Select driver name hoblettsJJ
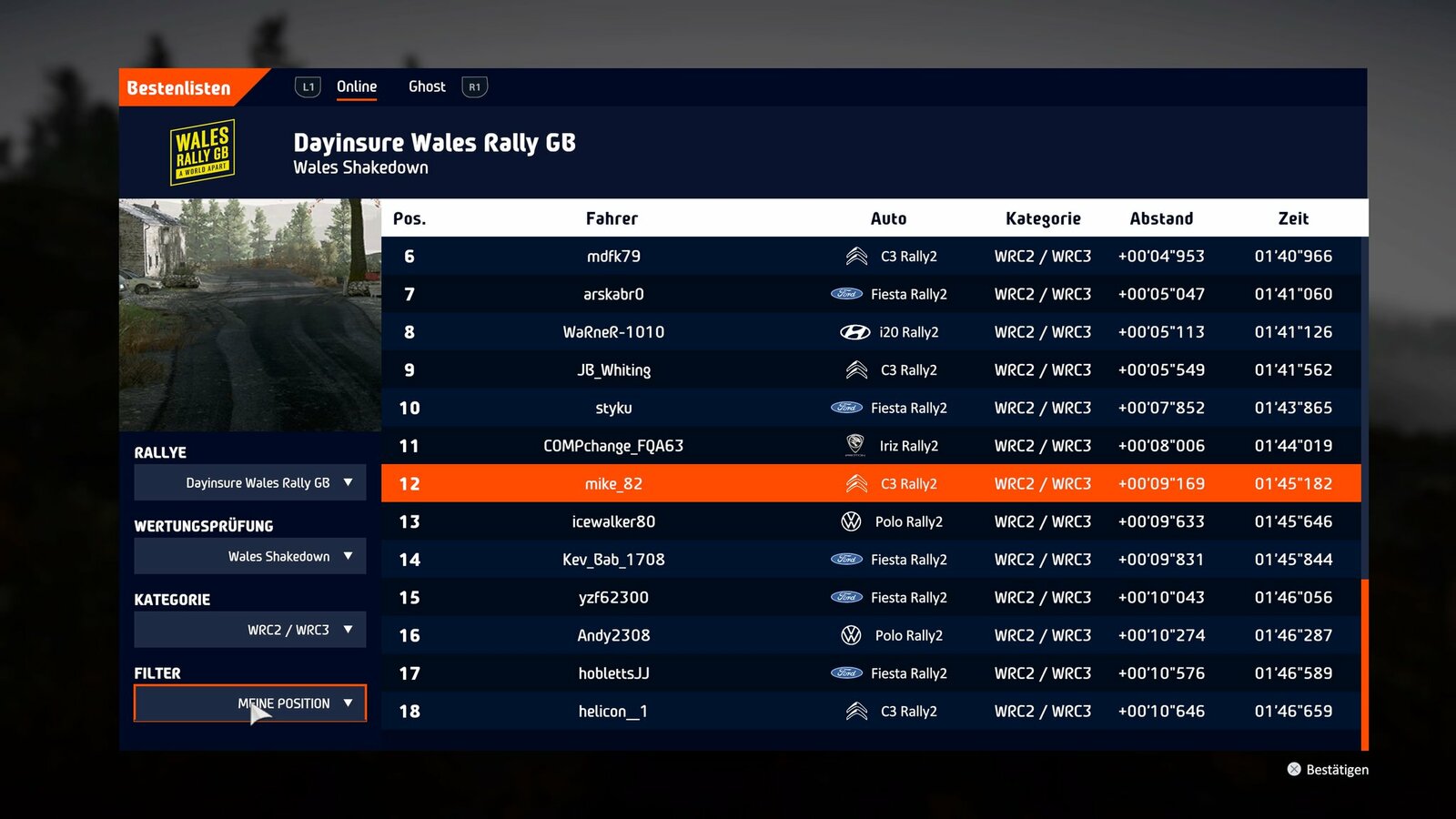 pyautogui.click(x=613, y=673)
